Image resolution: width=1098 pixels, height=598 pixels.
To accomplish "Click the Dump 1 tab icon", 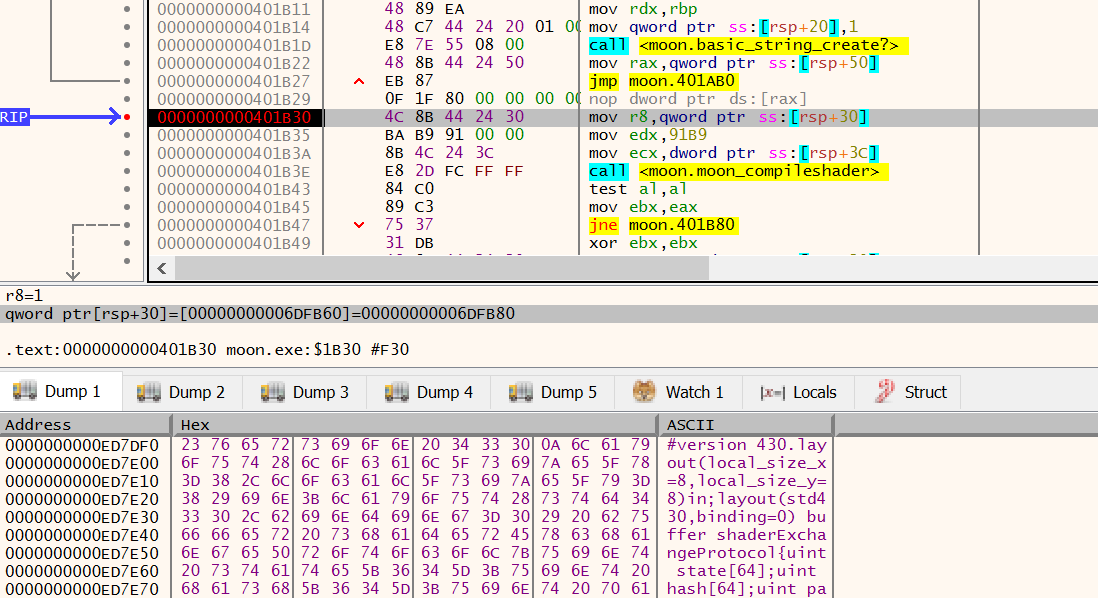I will [25, 392].
